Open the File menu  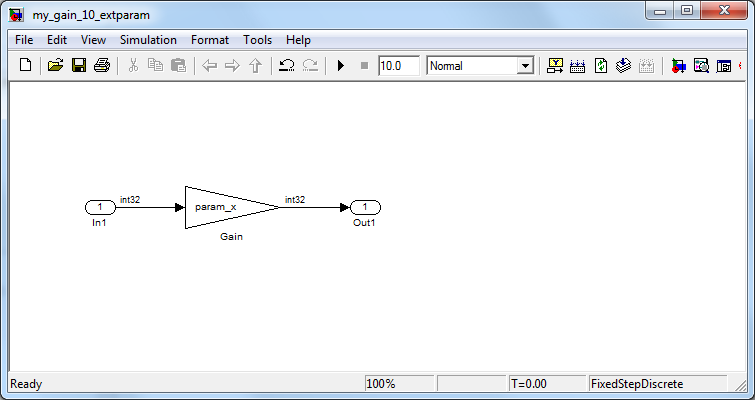point(24,40)
